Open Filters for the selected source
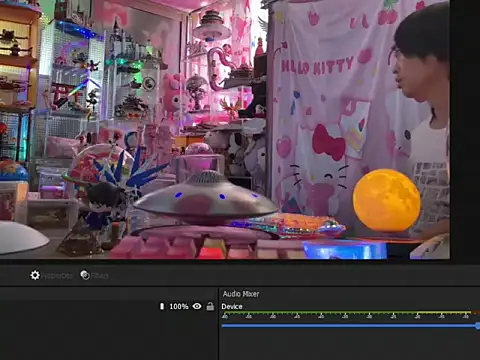Image resolution: width=480 pixels, height=360 pixels. click(x=94, y=275)
